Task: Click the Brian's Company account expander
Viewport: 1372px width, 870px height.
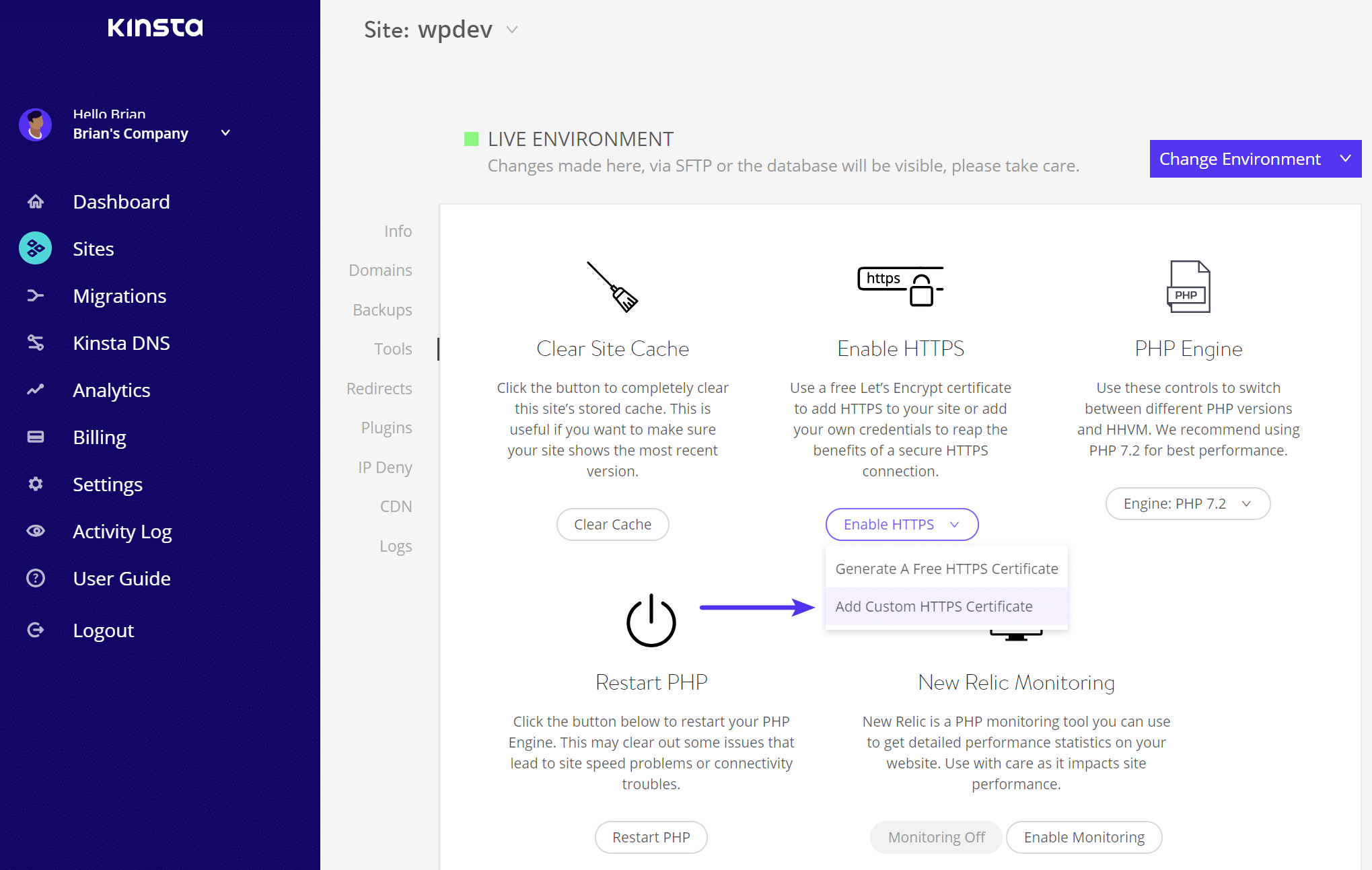Action: [x=225, y=133]
